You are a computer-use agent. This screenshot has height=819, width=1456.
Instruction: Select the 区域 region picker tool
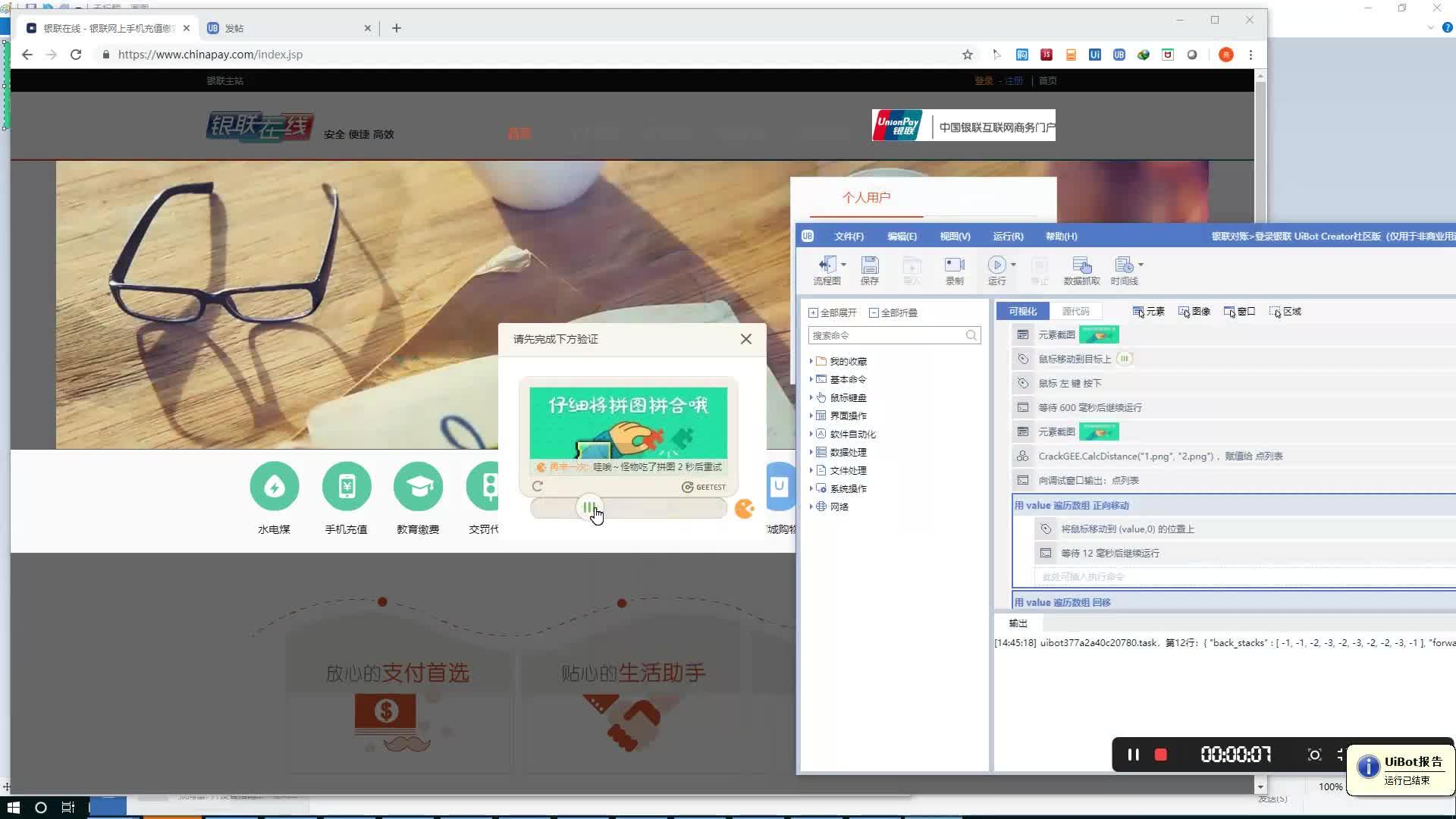(1285, 312)
